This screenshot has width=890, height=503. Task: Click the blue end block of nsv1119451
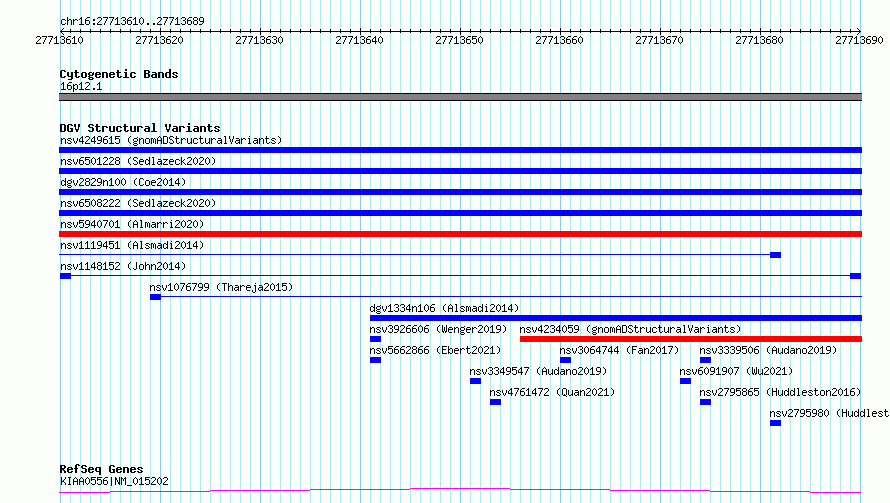click(775, 255)
